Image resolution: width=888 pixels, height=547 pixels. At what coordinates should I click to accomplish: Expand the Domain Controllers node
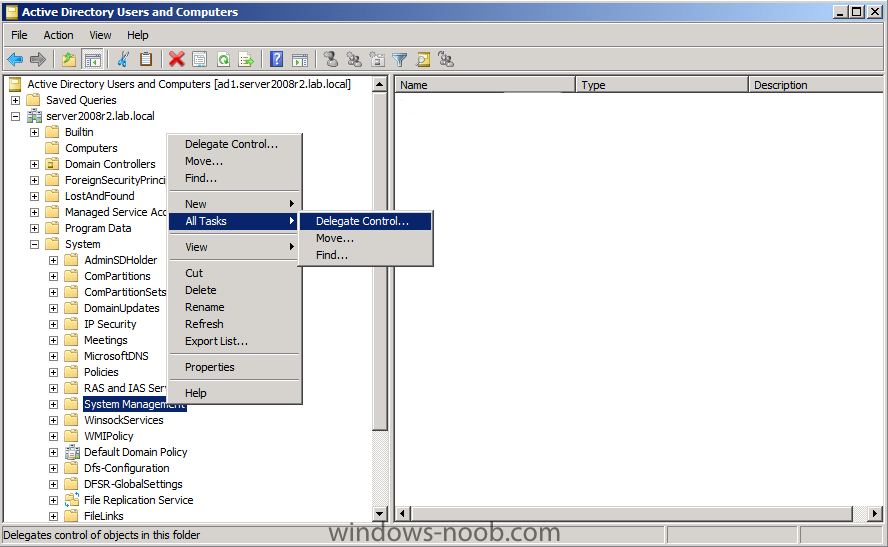coord(35,164)
